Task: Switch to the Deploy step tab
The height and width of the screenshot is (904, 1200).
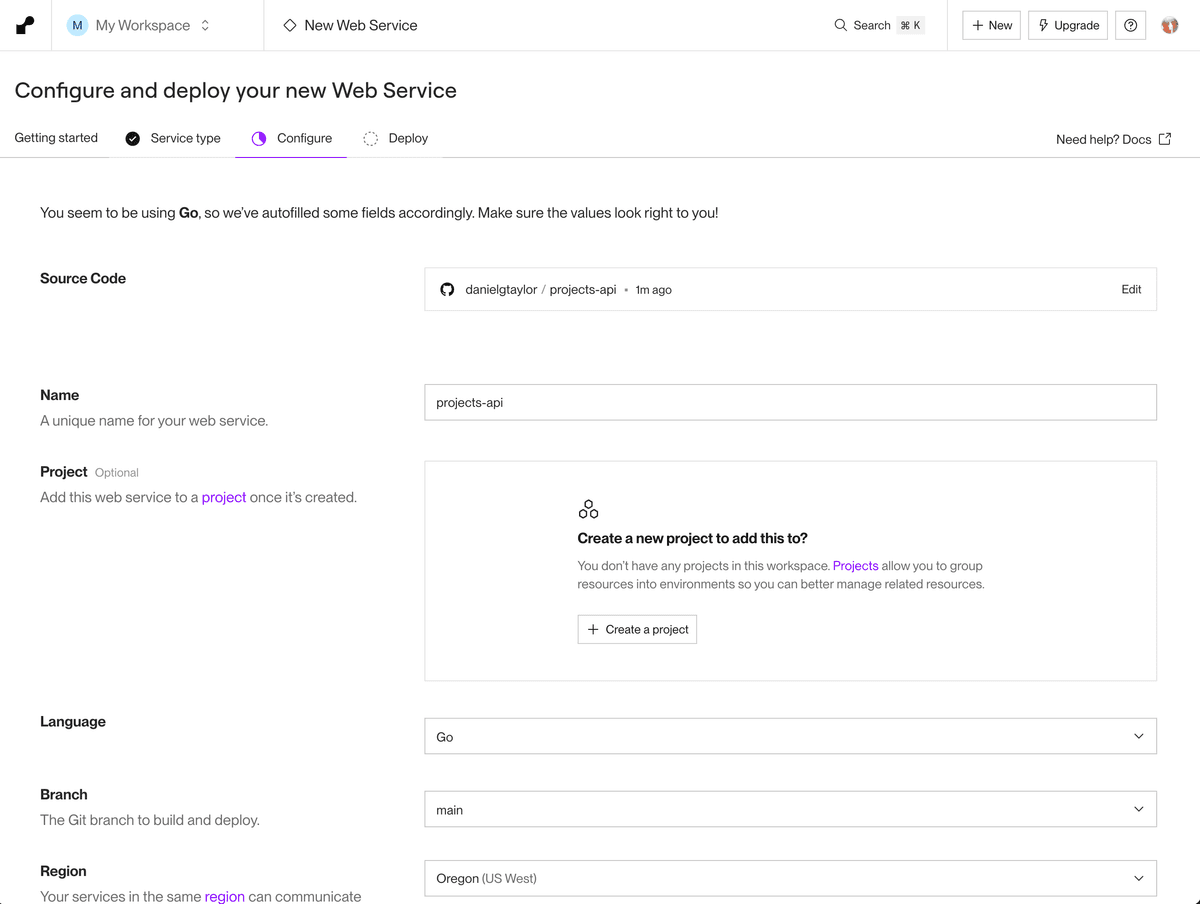Action: point(396,138)
